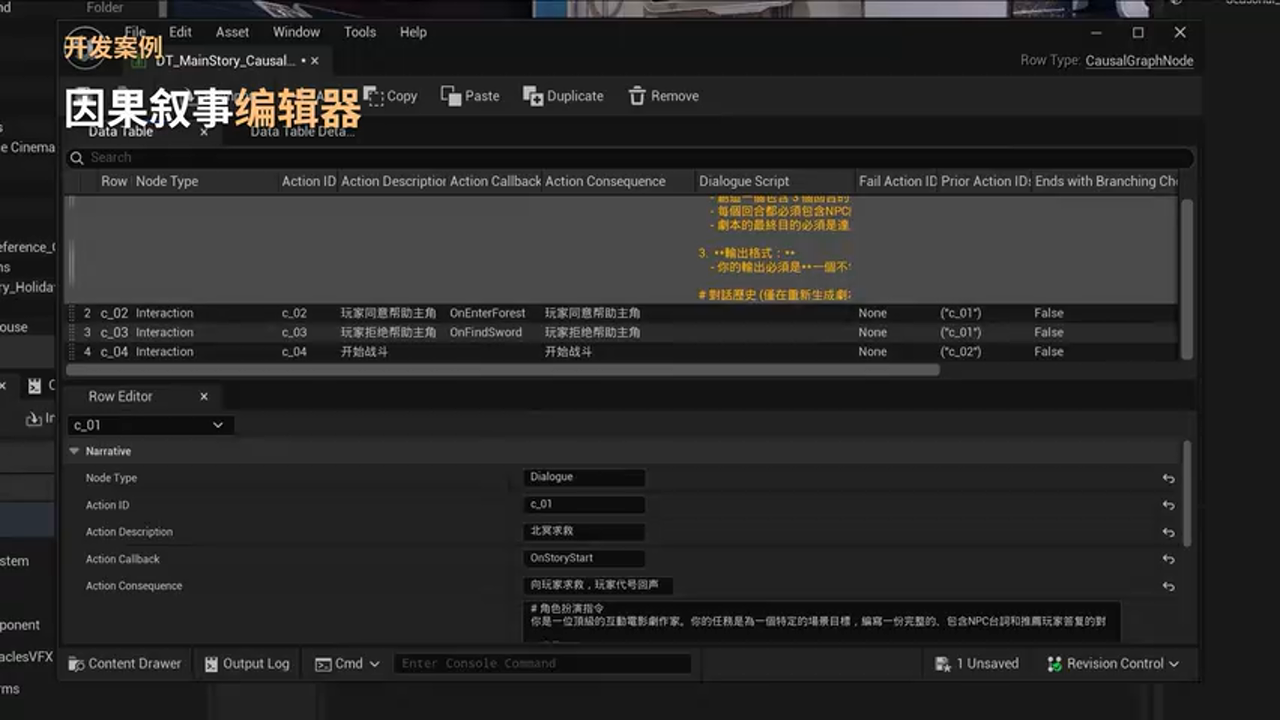Viewport: 1280px width, 720px height.
Task: Click the horizontal scrollbar of data table
Action: click(502, 370)
